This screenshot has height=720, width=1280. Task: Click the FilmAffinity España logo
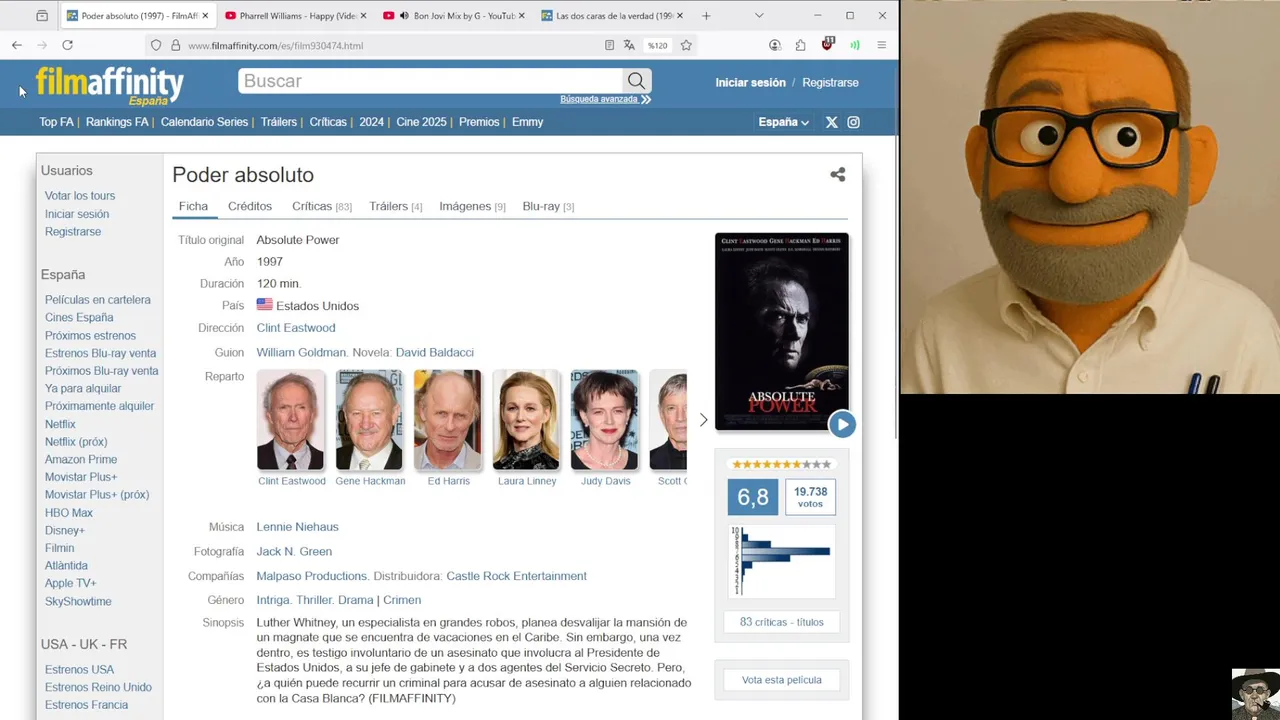point(110,86)
